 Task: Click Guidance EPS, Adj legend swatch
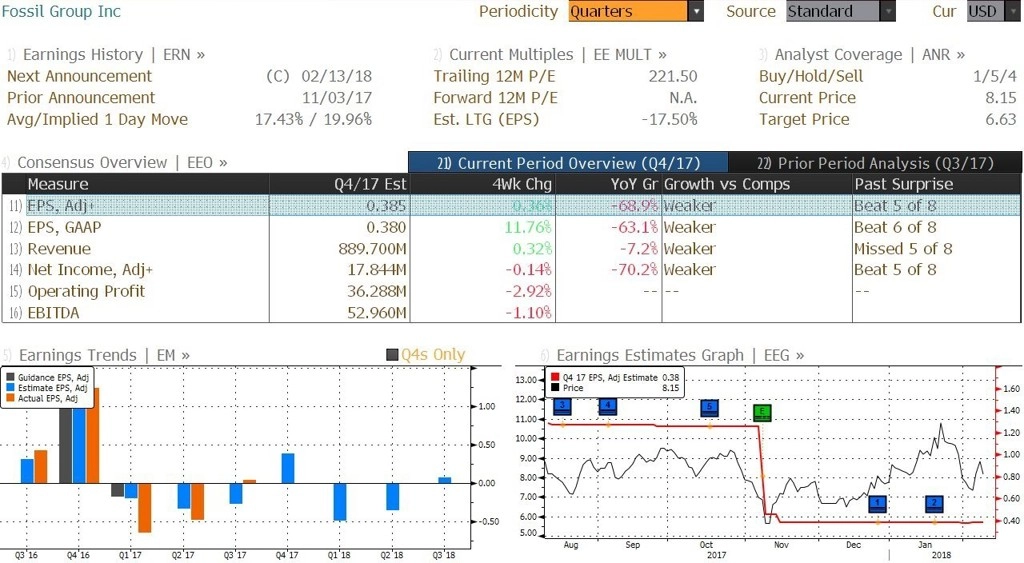click(10, 378)
